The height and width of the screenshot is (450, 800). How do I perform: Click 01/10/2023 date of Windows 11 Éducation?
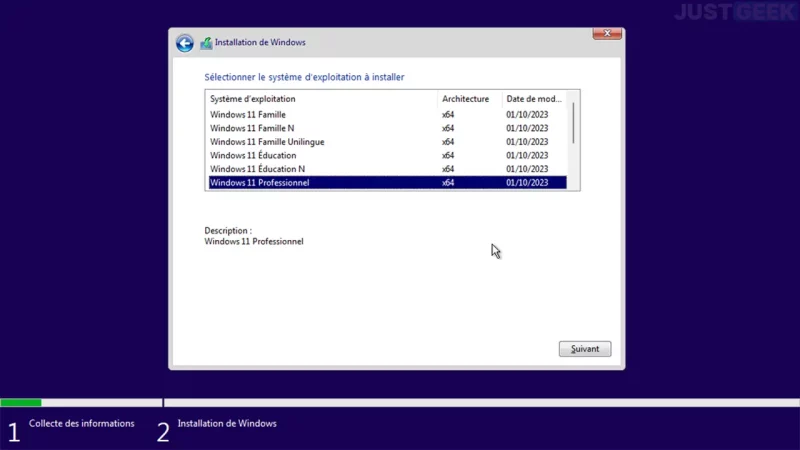(x=527, y=155)
